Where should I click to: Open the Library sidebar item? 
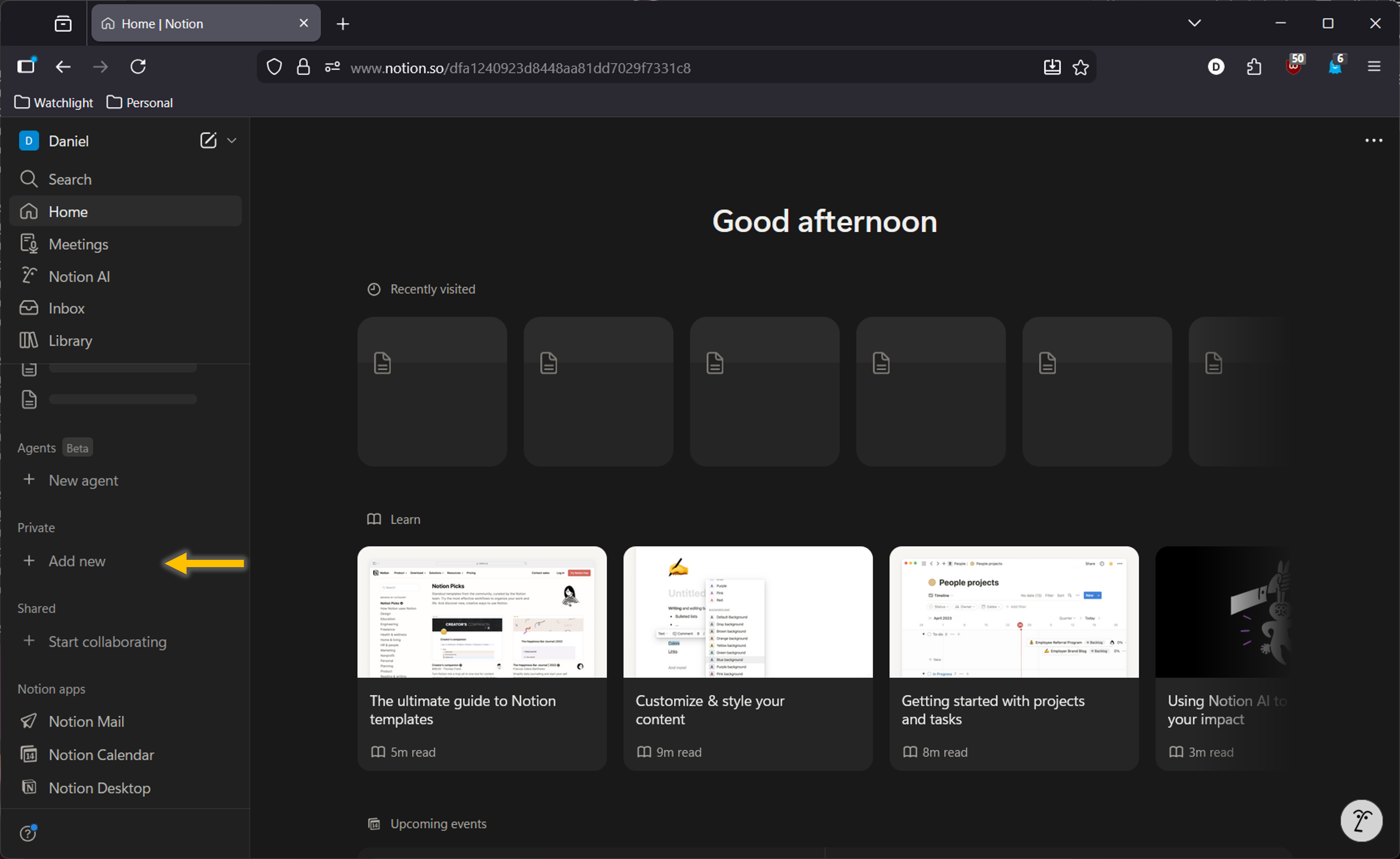70,341
